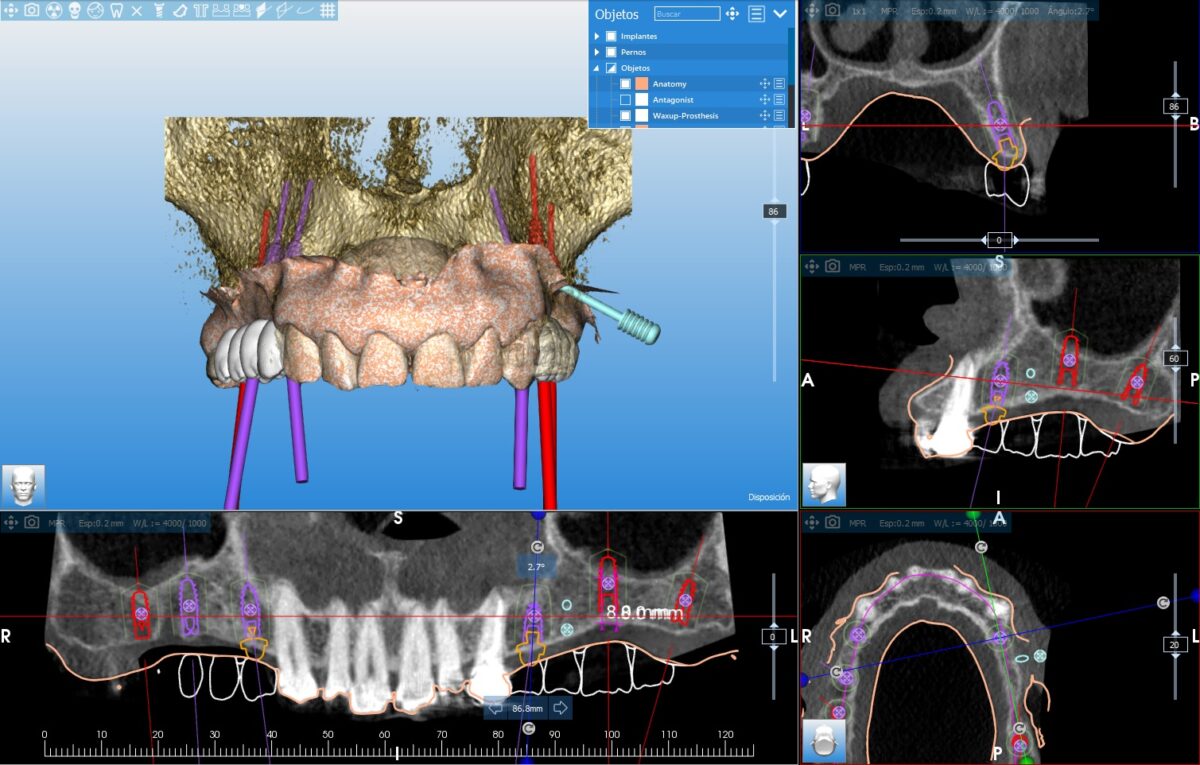Select the implant screw tool icon
This screenshot has width=1200, height=765.
coord(158,11)
